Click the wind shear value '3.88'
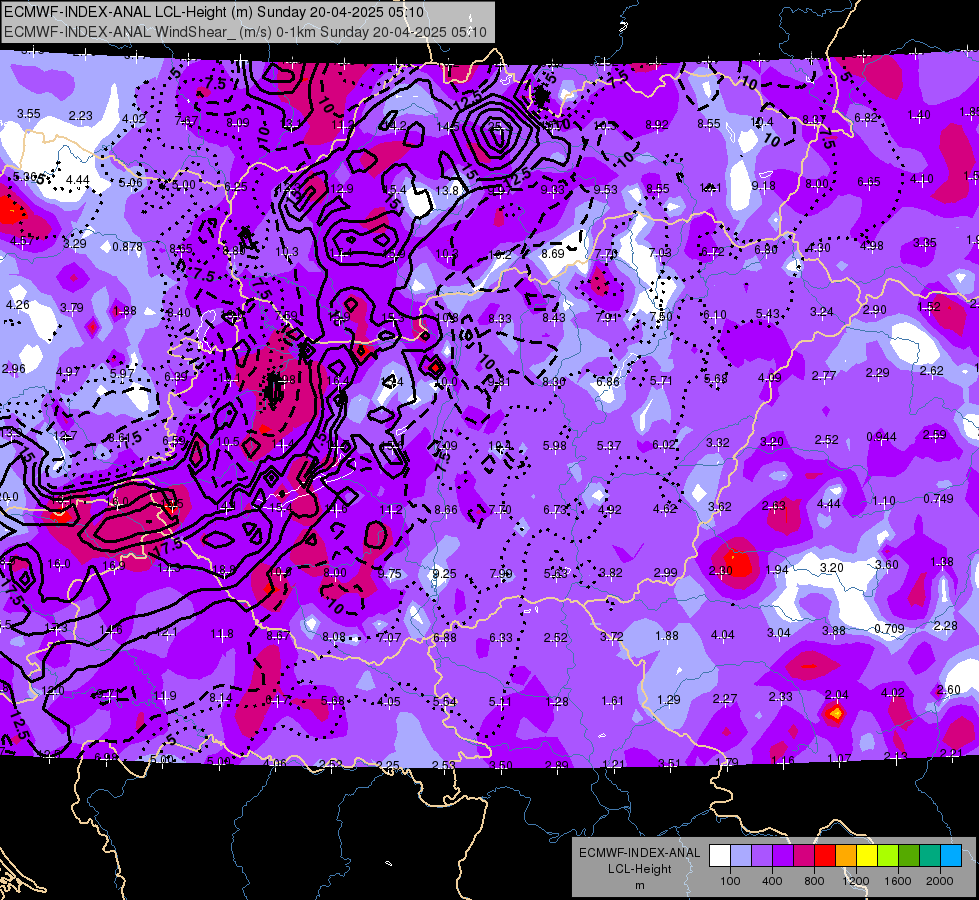The height and width of the screenshot is (900, 979). click(x=834, y=631)
